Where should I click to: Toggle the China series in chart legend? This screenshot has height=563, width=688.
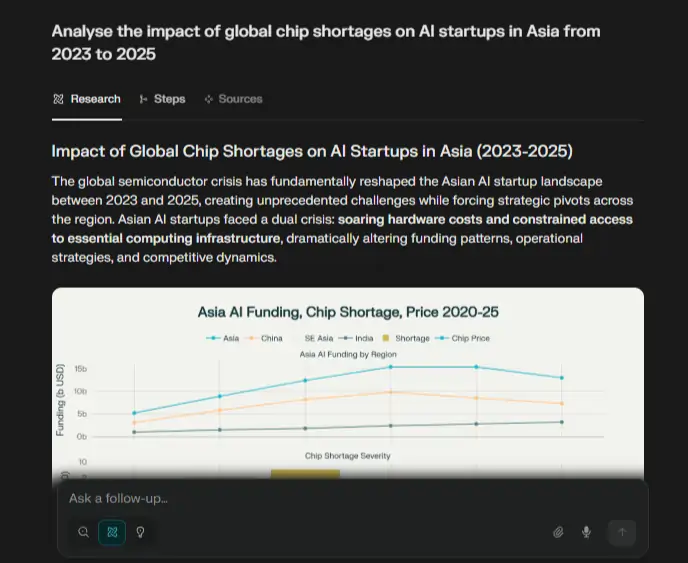(x=265, y=338)
